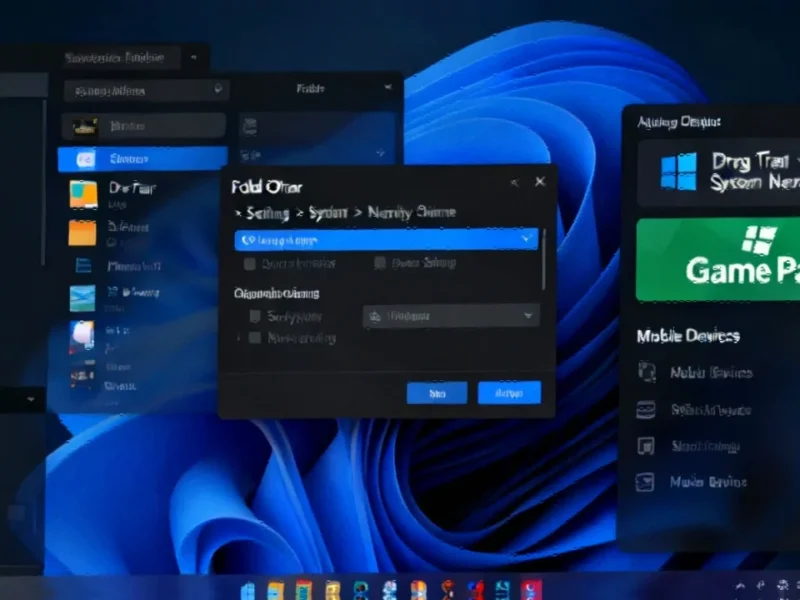Select the highlighted blue item in left list
This screenshot has width=800, height=600.
coord(142,158)
